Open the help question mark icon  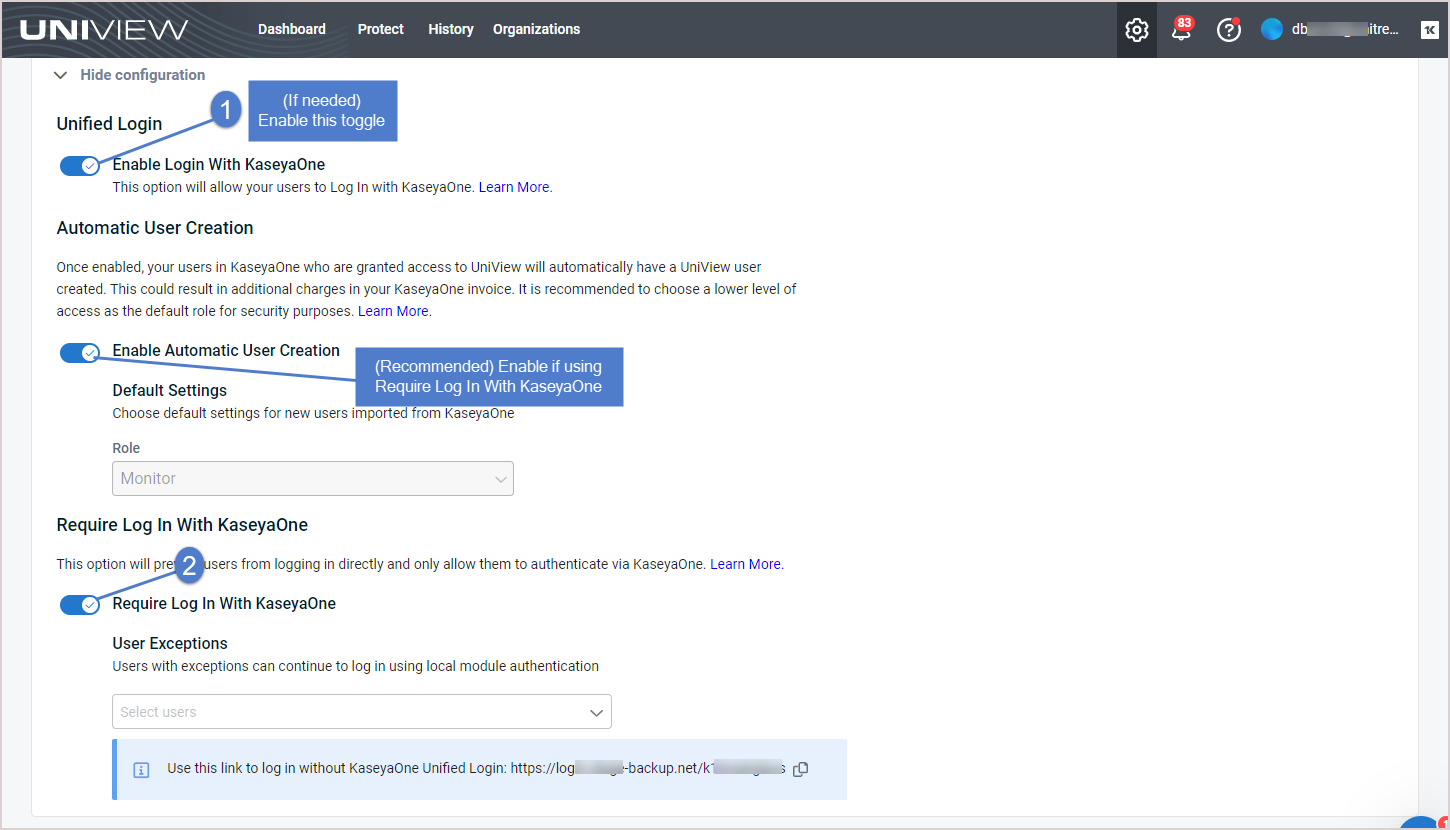coord(1228,30)
